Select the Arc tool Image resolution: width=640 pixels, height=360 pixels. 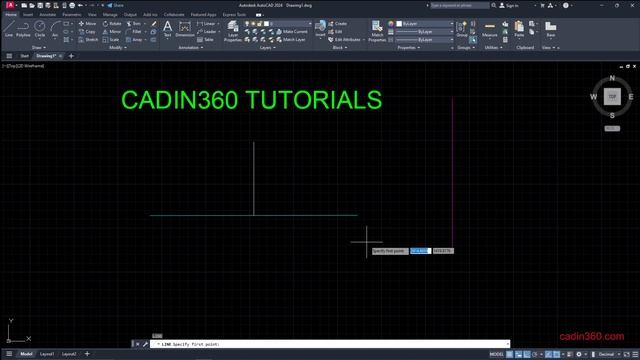point(55,29)
